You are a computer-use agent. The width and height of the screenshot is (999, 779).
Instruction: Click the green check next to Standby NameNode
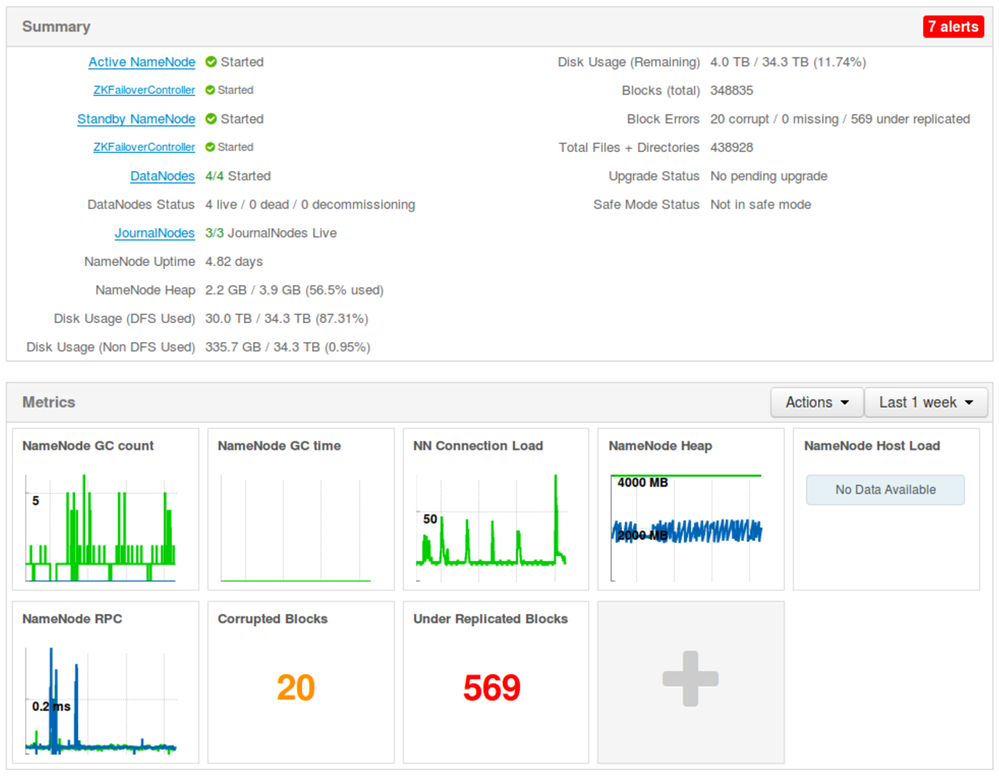[x=211, y=119]
